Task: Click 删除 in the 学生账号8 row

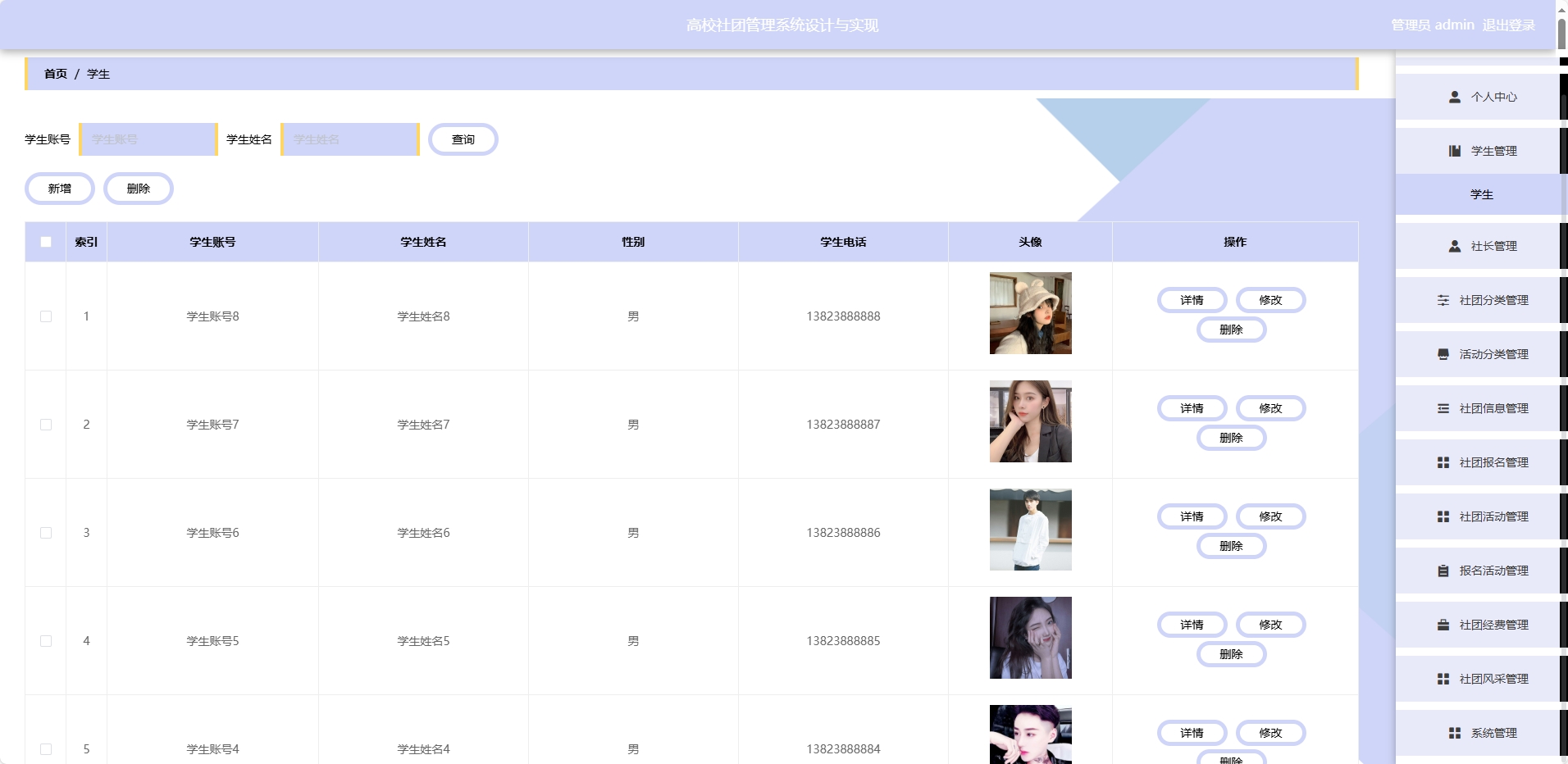Action: point(1231,330)
